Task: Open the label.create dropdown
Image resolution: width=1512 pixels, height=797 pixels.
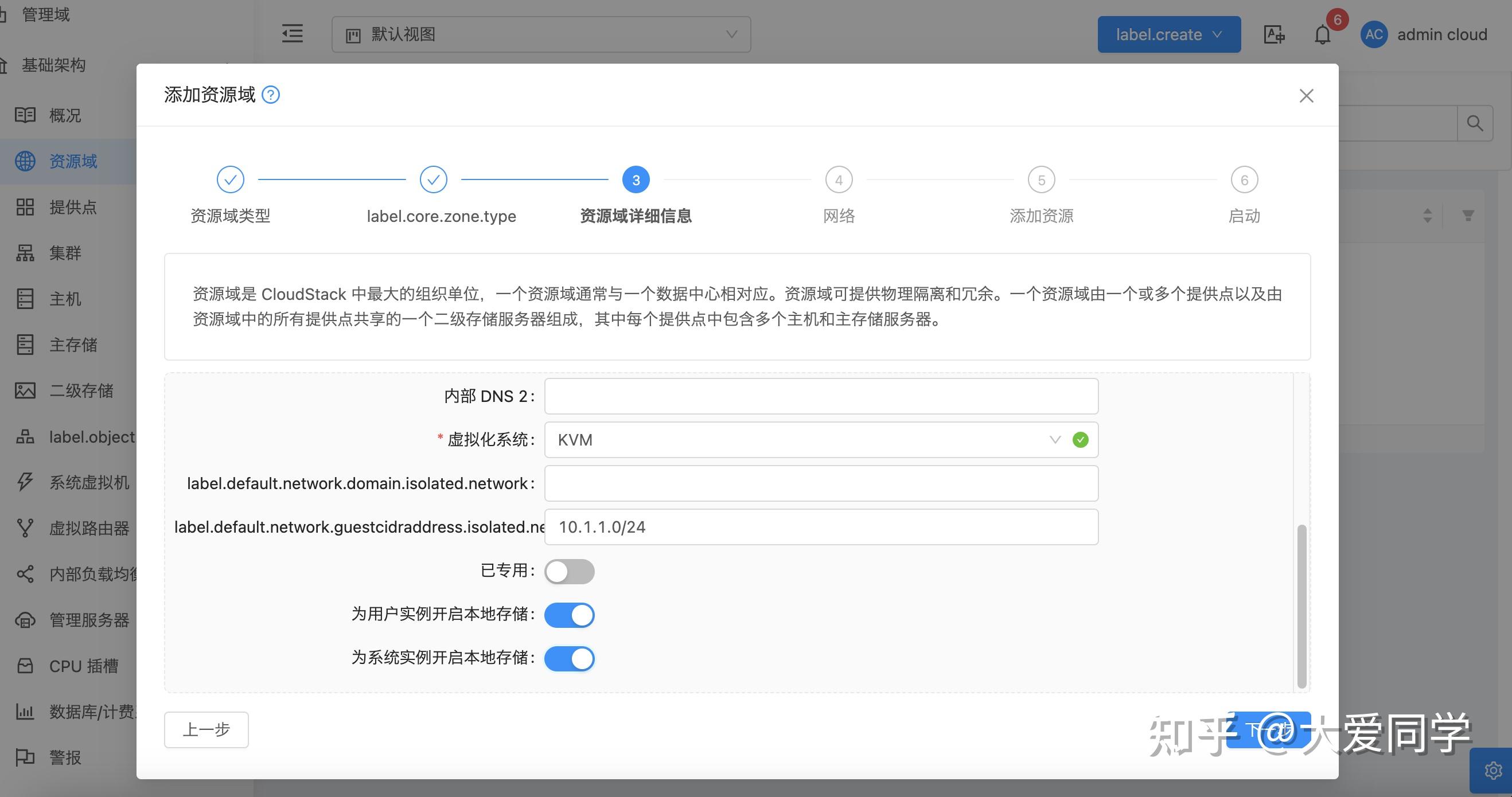Action: point(1168,34)
